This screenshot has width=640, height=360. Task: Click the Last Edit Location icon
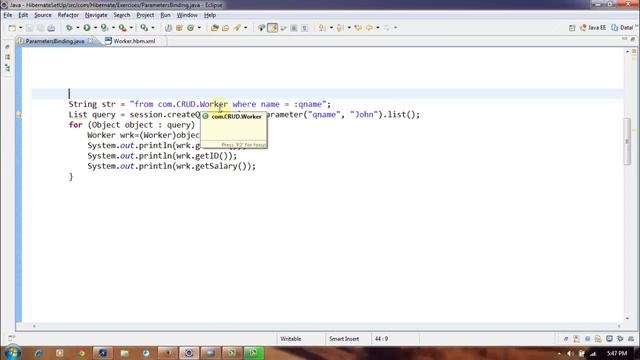(x=358, y=28)
